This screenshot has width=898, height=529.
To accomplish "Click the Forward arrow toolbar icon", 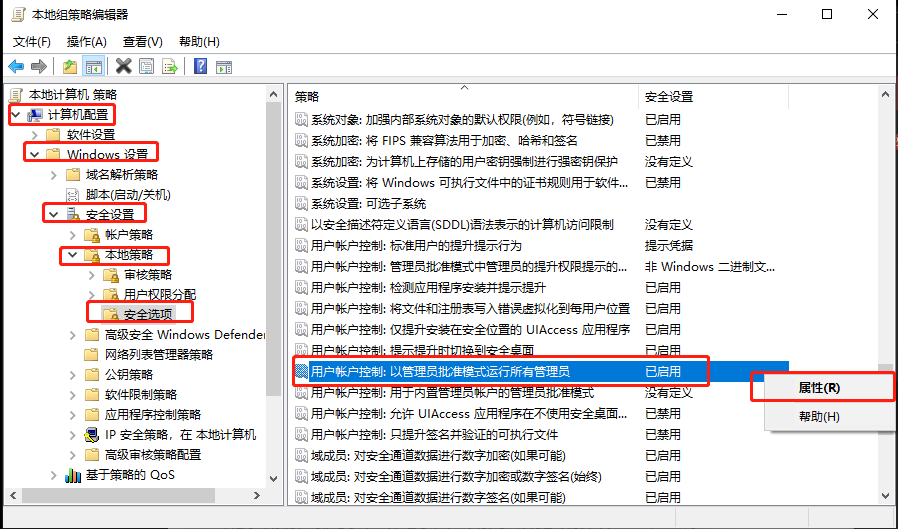I will pyautogui.click(x=38, y=66).
